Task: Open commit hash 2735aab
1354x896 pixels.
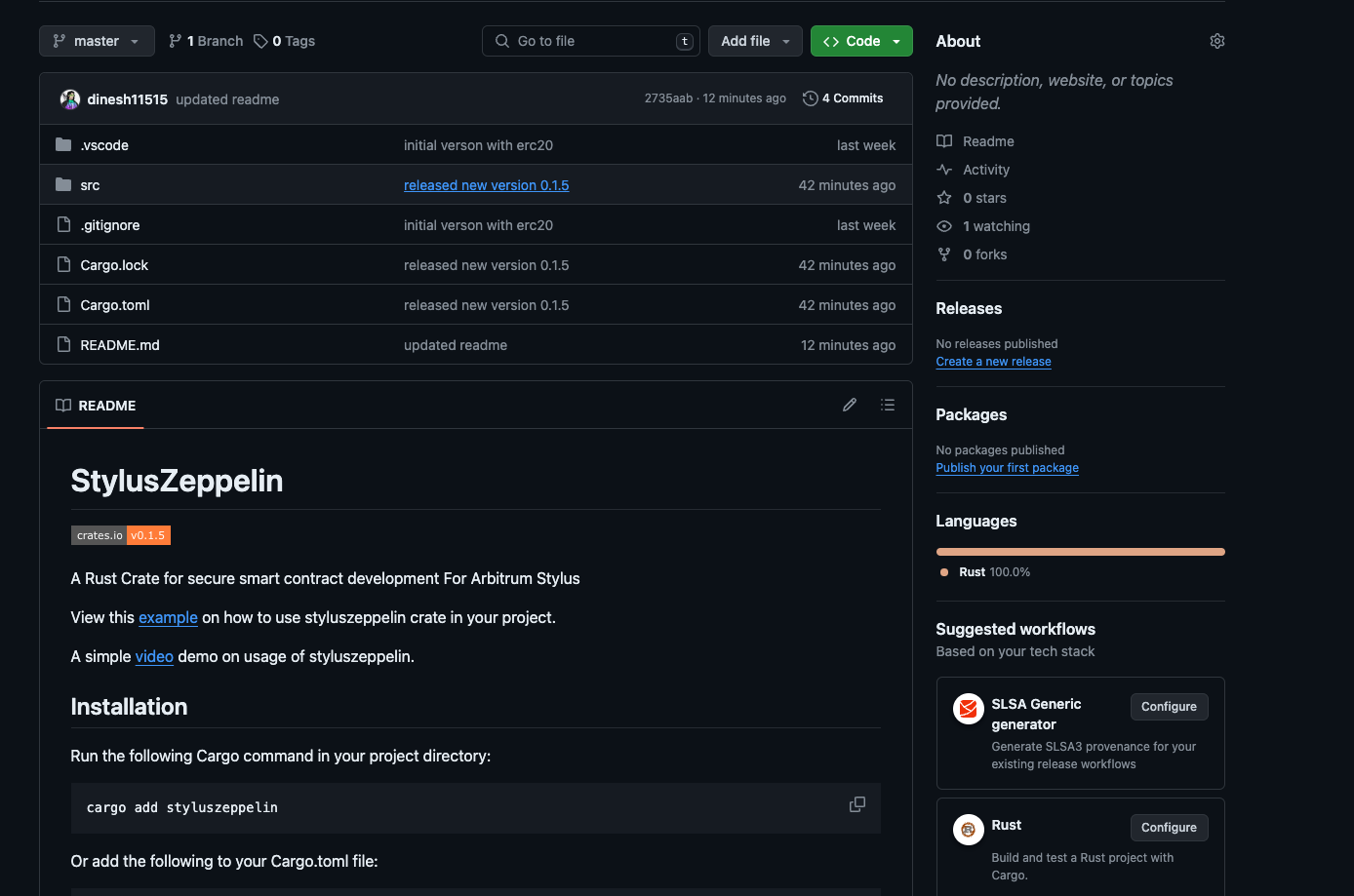Action: pos(668,98)
